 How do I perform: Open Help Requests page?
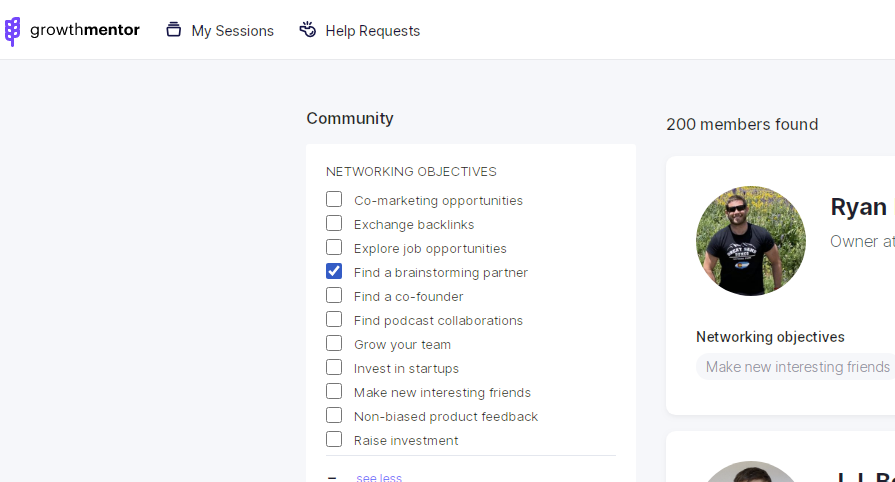tap(372, 31)
